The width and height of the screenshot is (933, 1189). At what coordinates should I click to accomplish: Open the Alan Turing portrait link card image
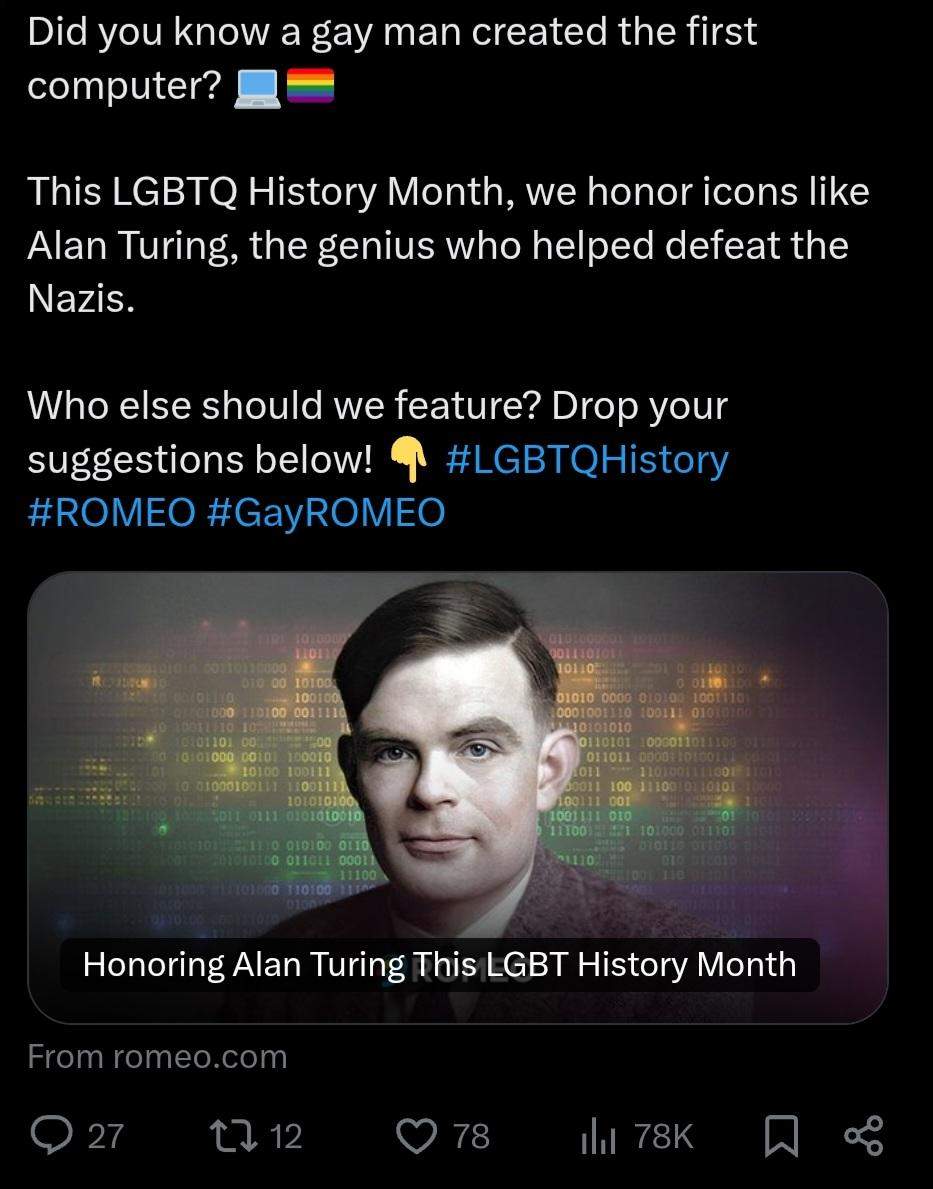[457, 760]
